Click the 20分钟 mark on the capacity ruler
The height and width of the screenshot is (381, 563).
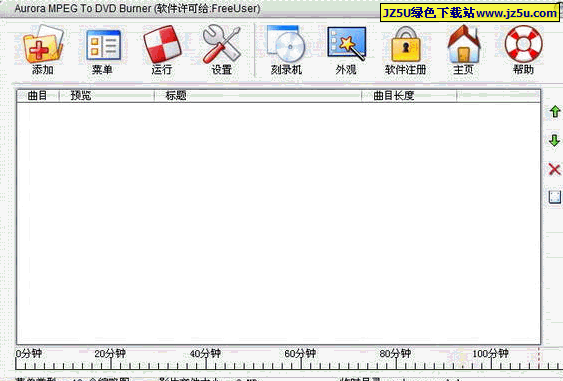click(x=110, y=354)
